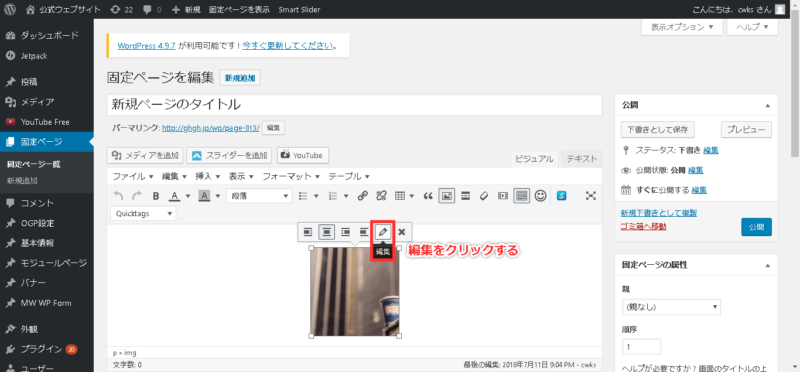
Task: Open the Quicktags dropdown
Action: [143, 213]
